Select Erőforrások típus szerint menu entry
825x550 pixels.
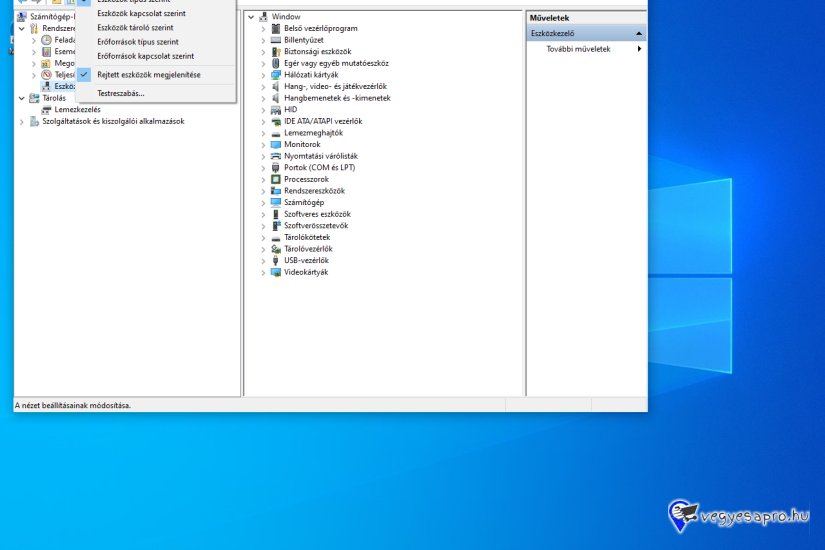click(137, 42)
